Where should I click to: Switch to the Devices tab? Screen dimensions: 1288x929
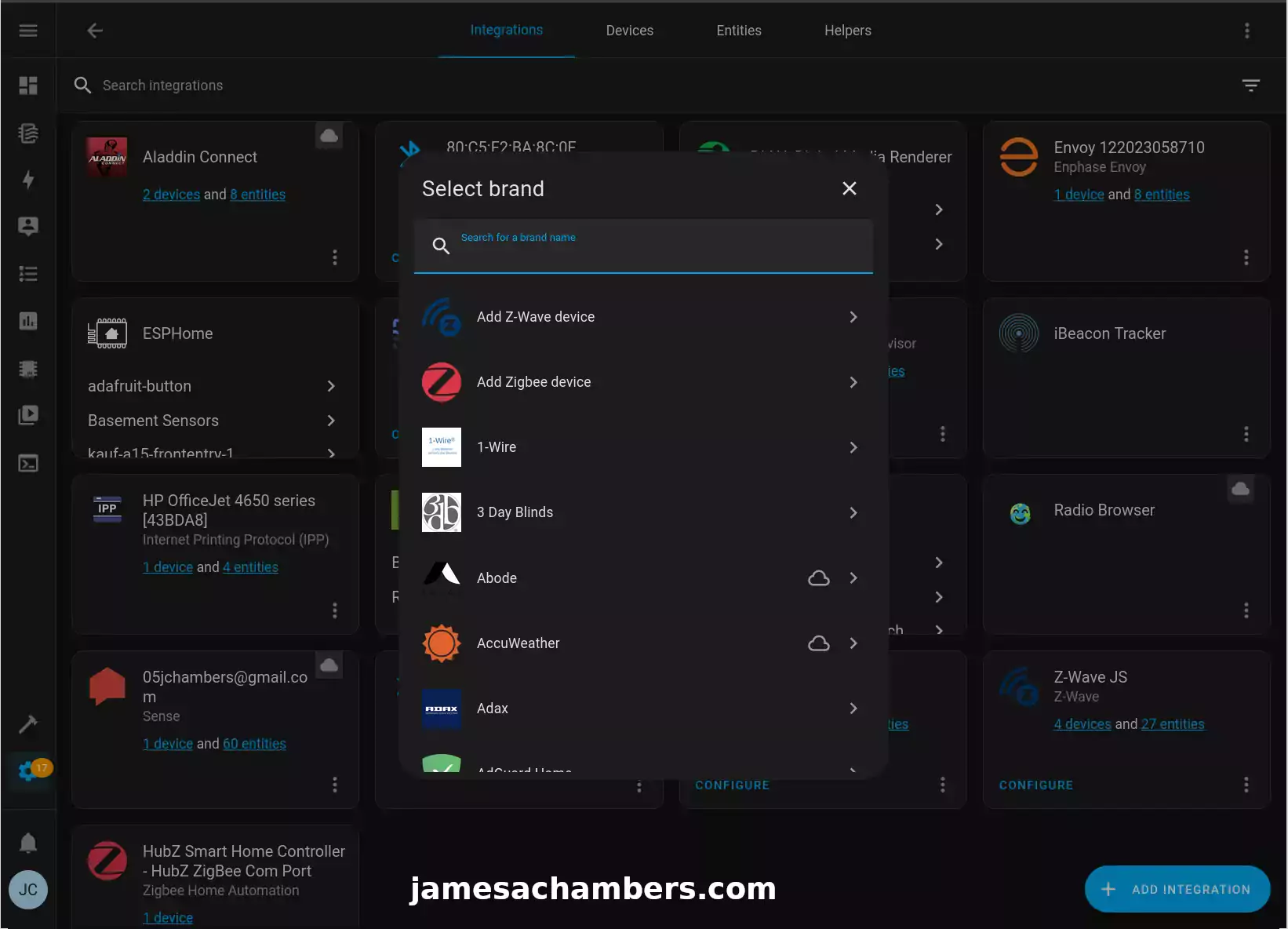click(630, 30)
